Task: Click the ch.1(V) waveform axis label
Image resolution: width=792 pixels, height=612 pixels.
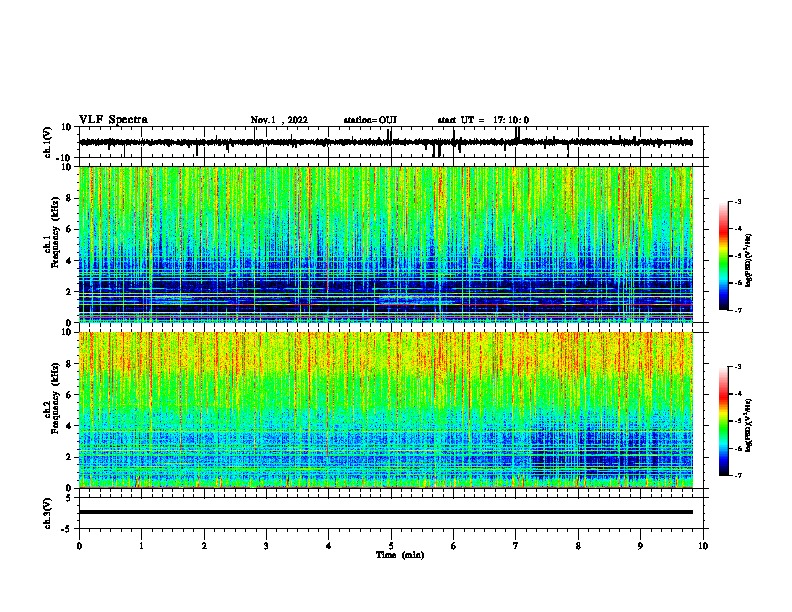Action: [x=48, y=142]
